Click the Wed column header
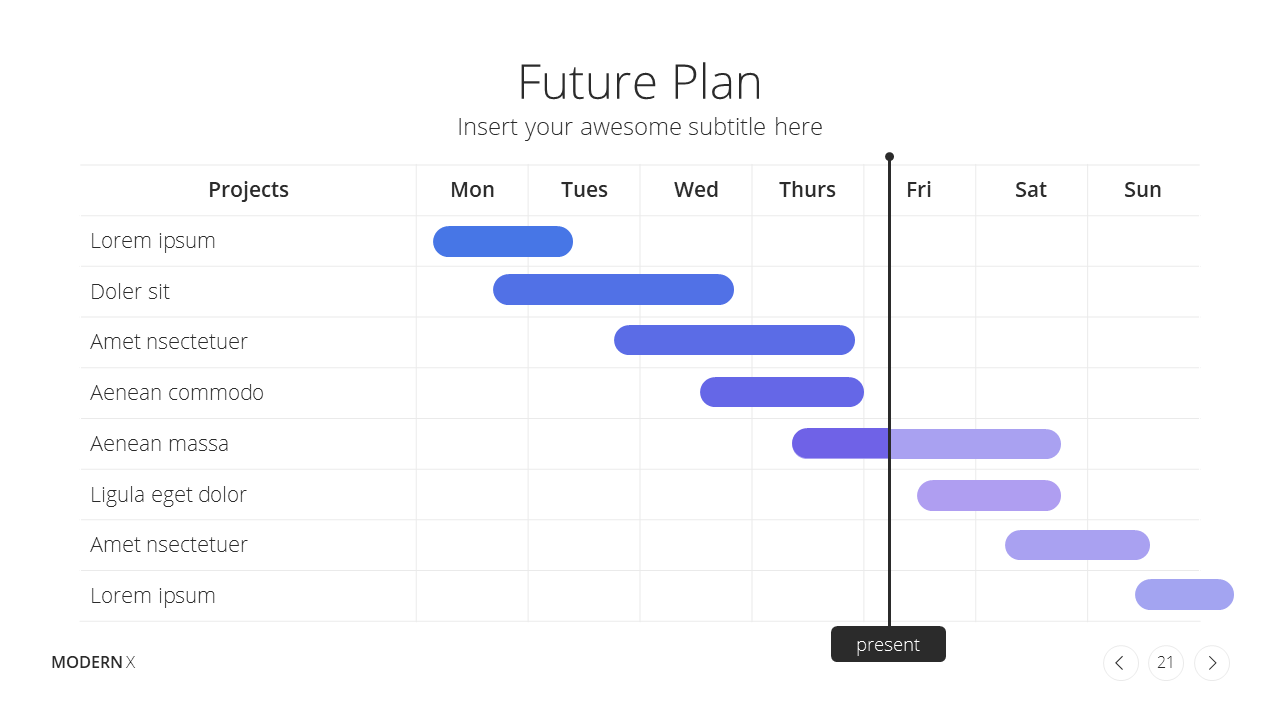The image size is (1280, 720). click(x=696, y=189)
